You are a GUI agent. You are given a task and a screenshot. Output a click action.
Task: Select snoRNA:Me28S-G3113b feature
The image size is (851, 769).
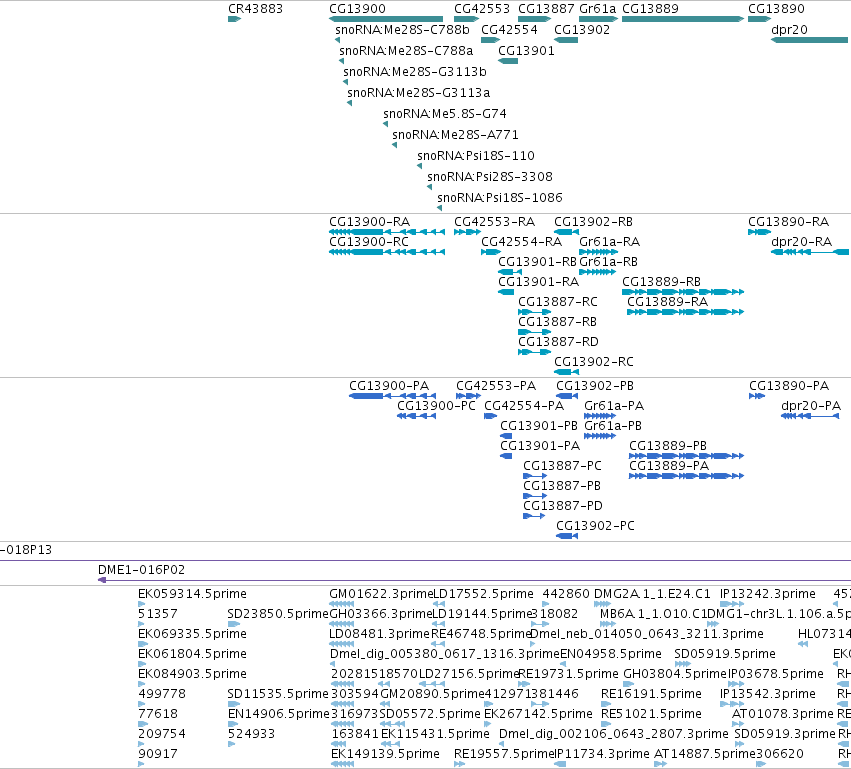(x=346, y=82)
